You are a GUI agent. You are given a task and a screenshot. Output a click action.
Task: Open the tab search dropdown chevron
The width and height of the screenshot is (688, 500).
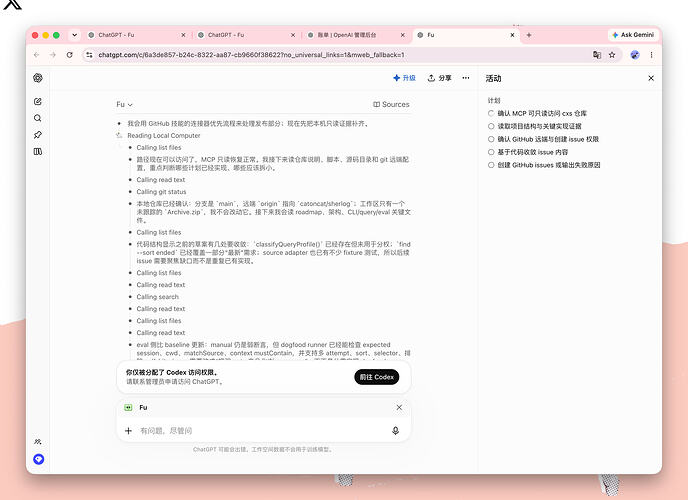coord(75,35)
